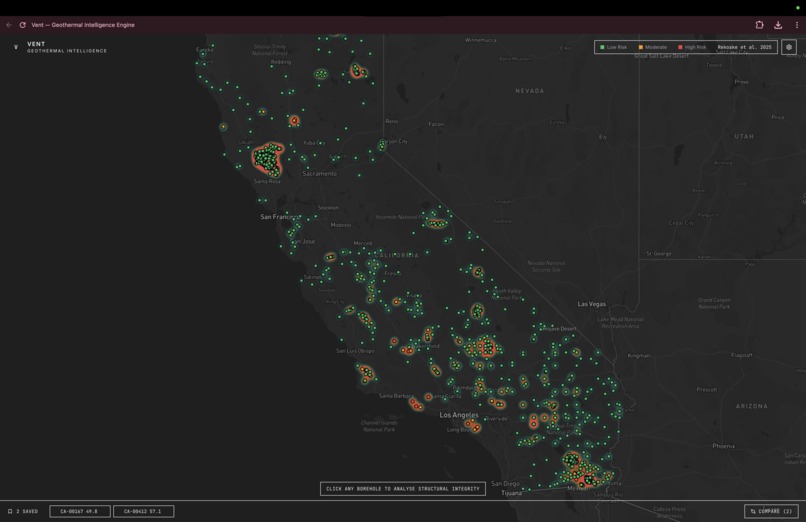Click the High Risk legend label
The width and height of the screenshot is (806, 522).
point(695,47)
